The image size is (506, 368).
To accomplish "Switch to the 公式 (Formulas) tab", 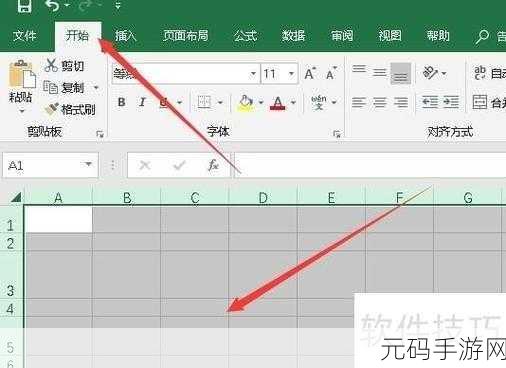I will click(245, 35).
